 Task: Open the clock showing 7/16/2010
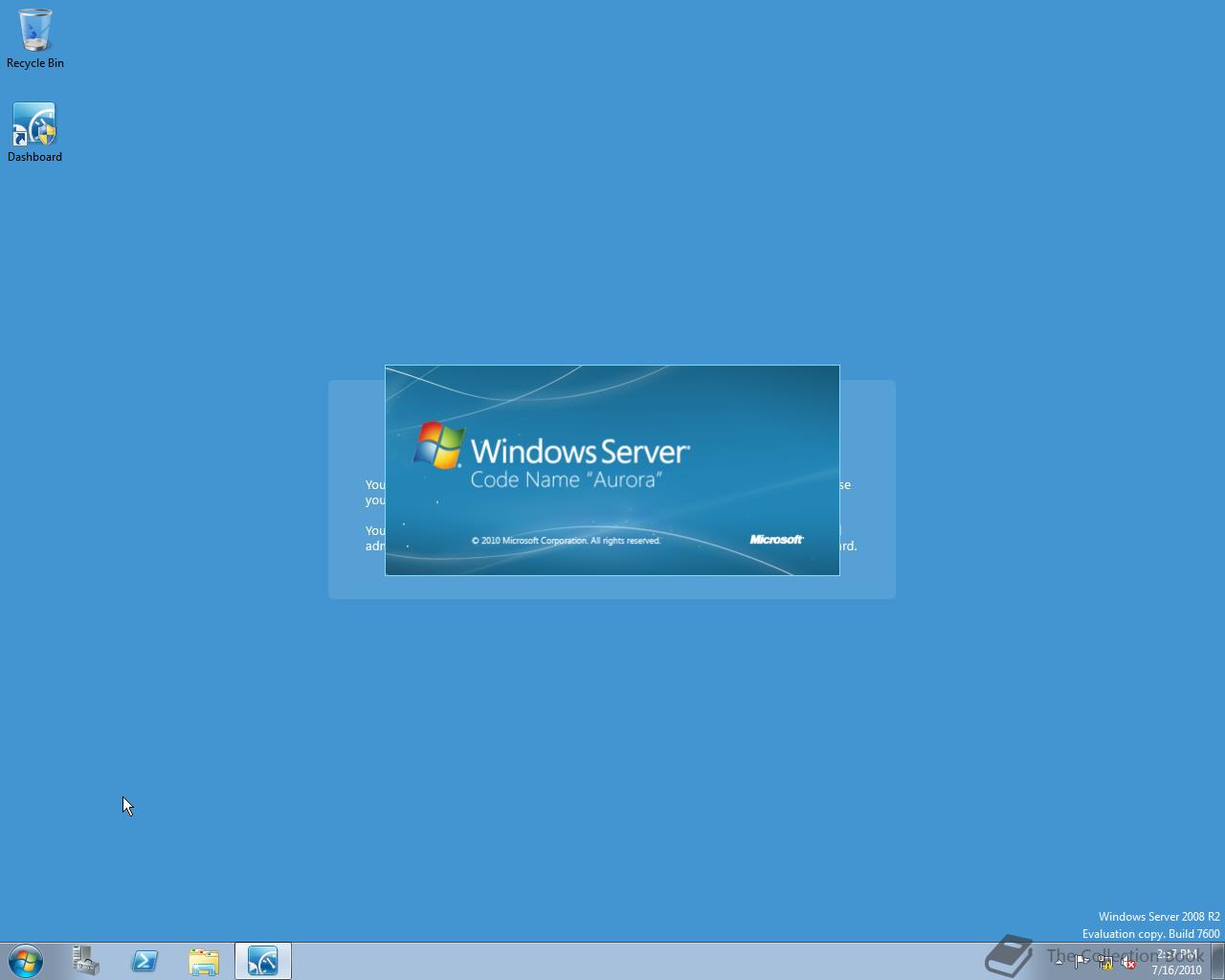1176,962
